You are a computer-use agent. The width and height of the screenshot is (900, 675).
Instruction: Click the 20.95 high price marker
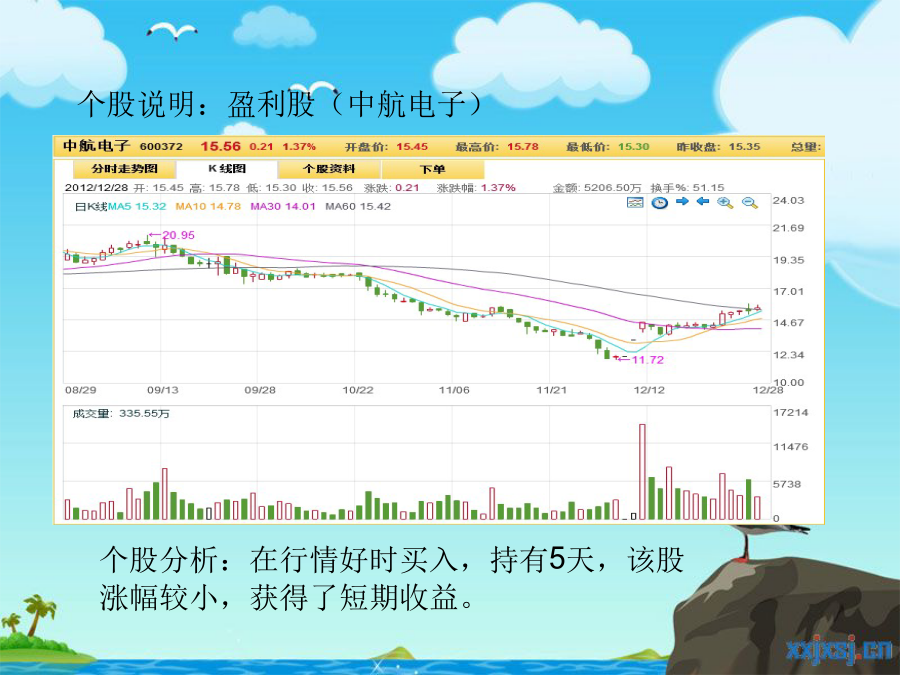coord(179,235)
